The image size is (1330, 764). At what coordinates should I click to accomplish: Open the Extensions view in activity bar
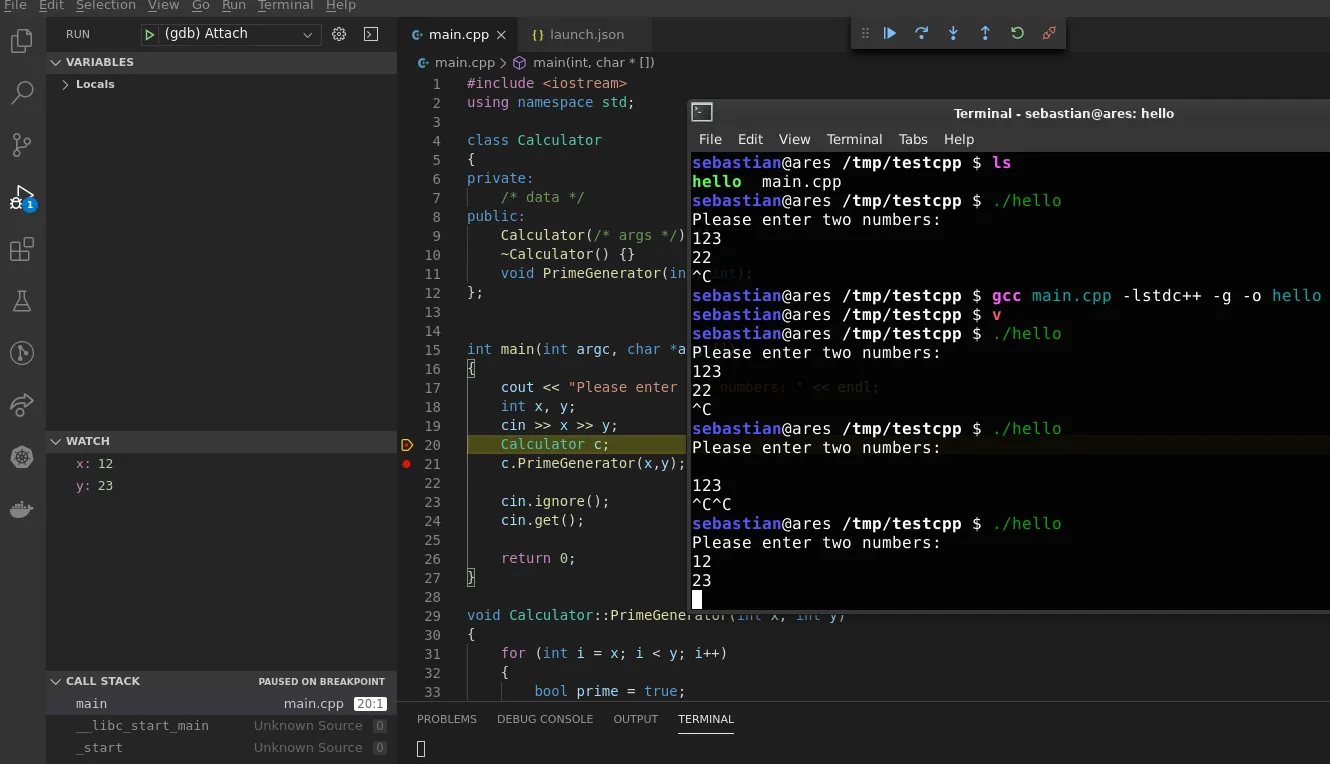[x=21, y=249]
